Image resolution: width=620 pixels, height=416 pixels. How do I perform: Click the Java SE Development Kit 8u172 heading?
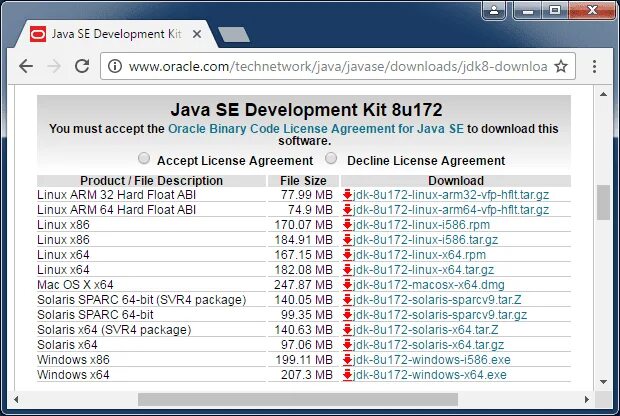(x=306, y=110)
